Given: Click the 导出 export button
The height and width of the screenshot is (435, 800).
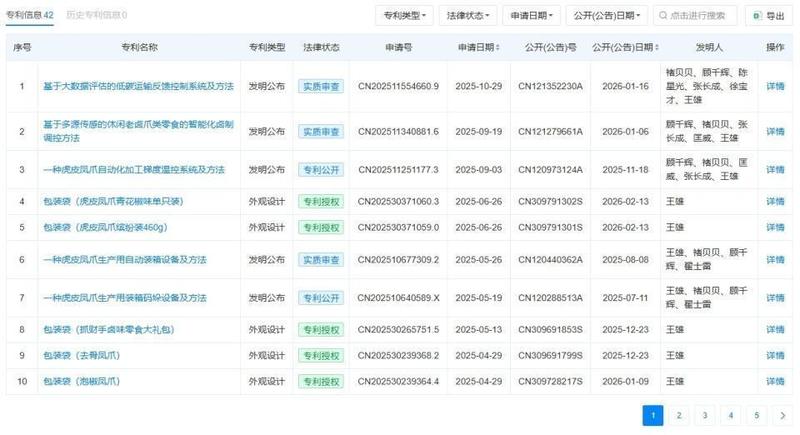Looking at the screenshot, I should pyautogui.click(x=769, y=16).
